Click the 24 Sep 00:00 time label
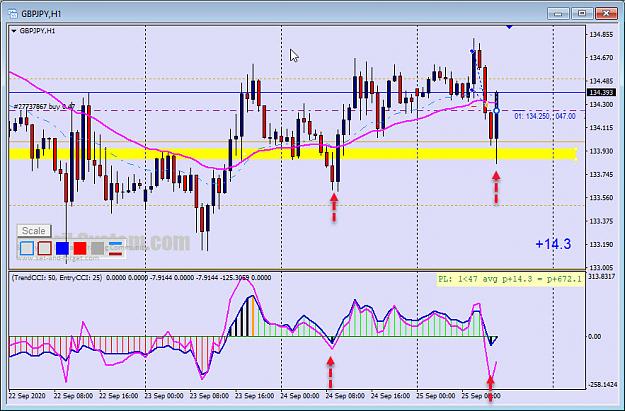 click(300, 396)
